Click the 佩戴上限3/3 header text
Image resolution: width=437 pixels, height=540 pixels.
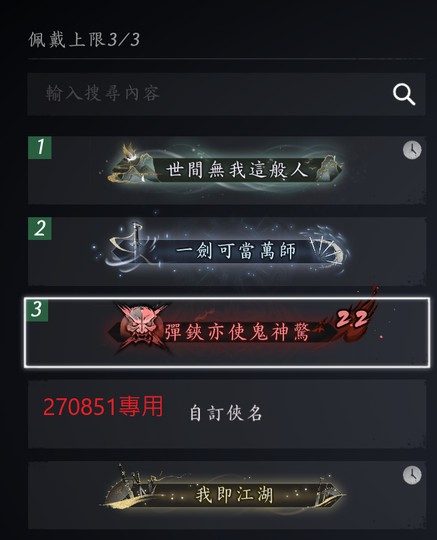84,39
